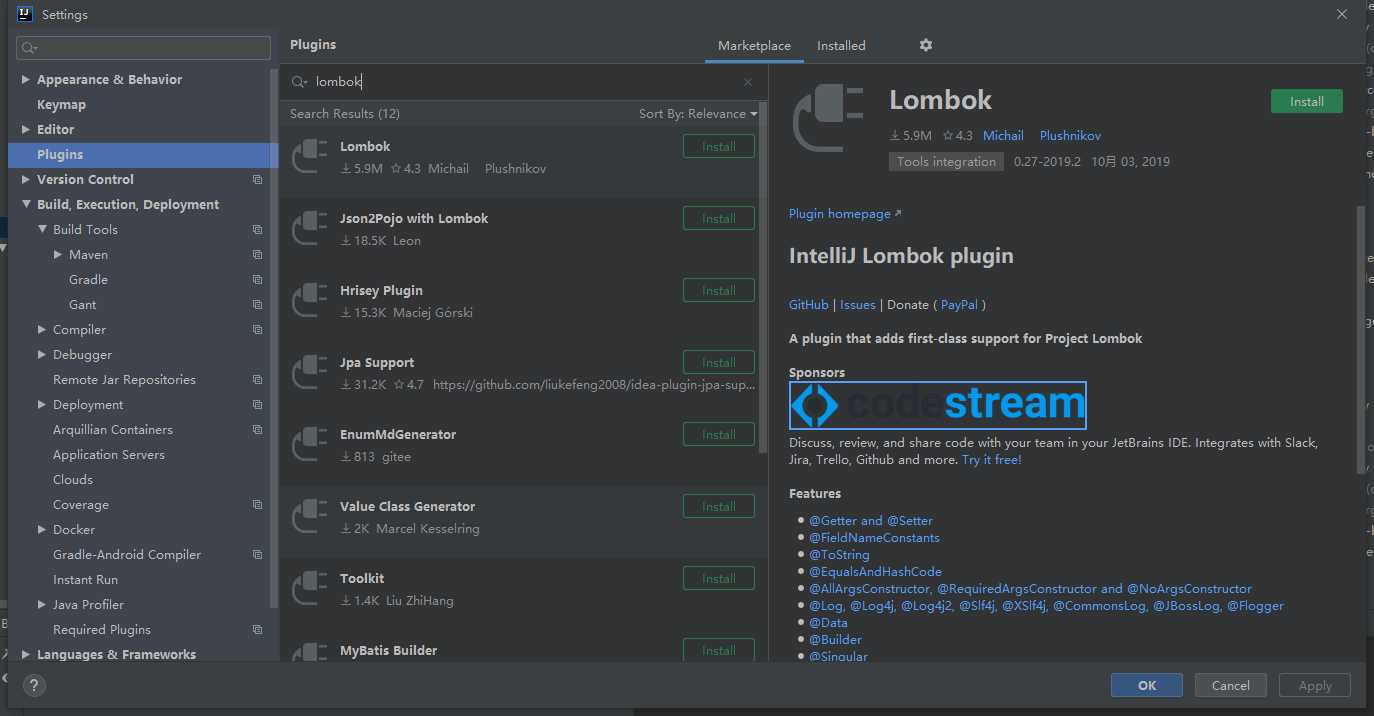Select Gradle in the settings tree
This screenshot has height=716, width=1374.
pyautogui.click(x=88, y=280)
